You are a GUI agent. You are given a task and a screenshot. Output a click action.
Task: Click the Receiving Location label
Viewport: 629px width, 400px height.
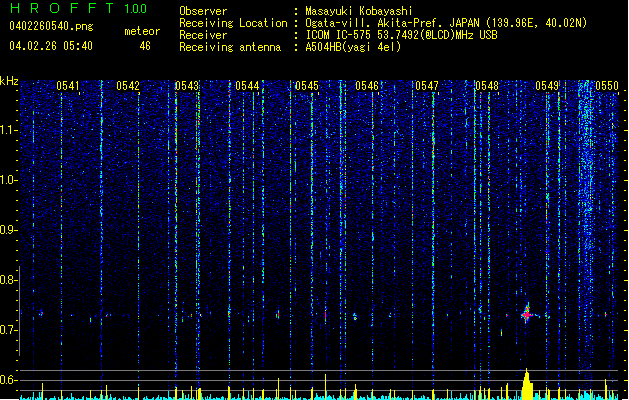233,23
